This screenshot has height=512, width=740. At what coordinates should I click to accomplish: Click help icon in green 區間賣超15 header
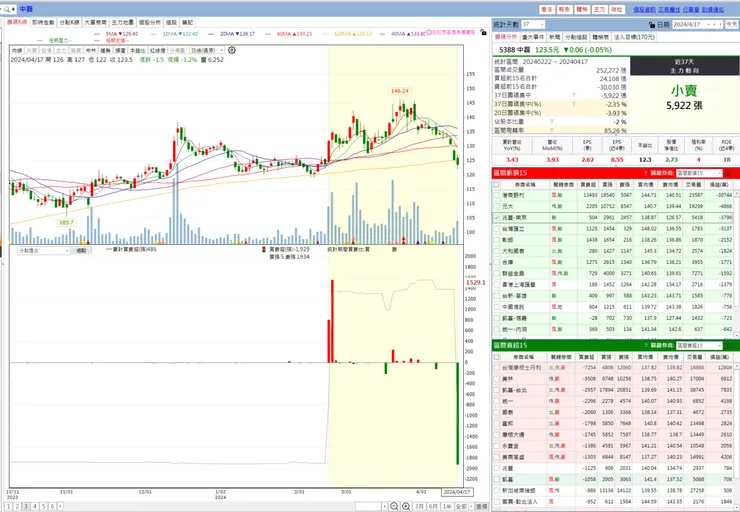click(646, 345)
